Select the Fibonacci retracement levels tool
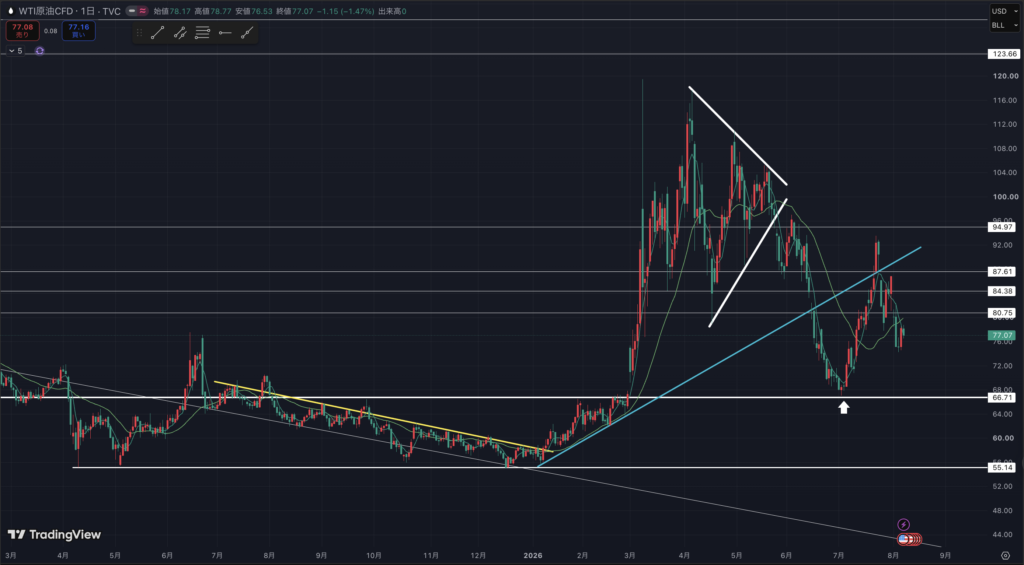Image resolution: width=1024 pixels, height=565 pixels. click(202, 33)
